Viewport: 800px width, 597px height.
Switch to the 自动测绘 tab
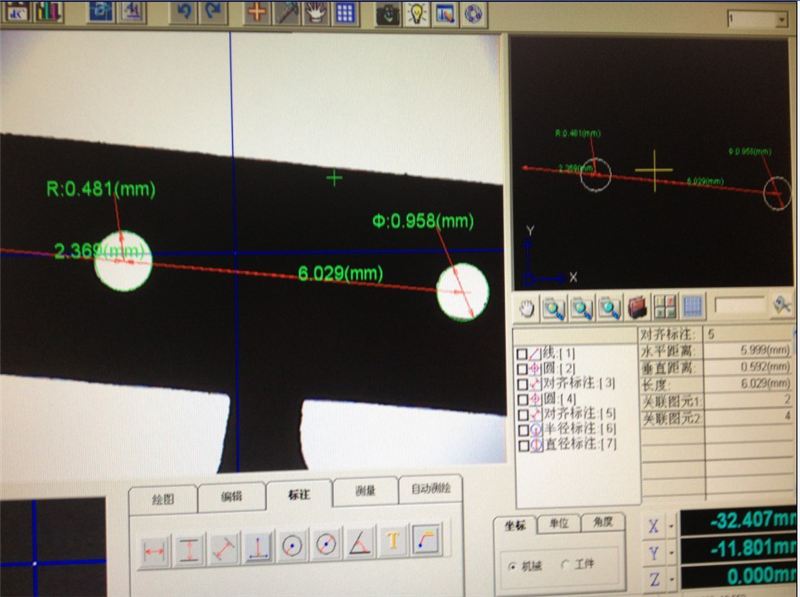coord(431,489)
